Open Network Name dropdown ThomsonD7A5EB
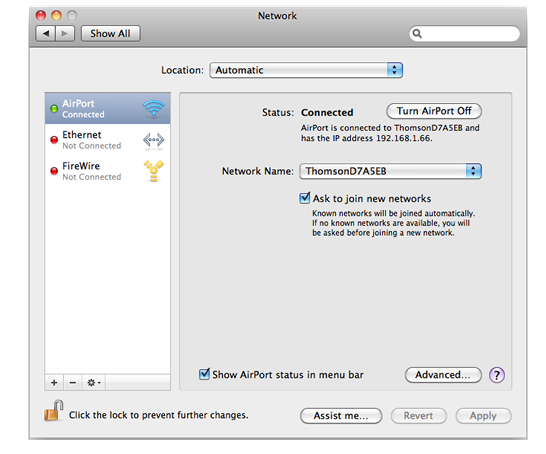 (x=390, y=171)
